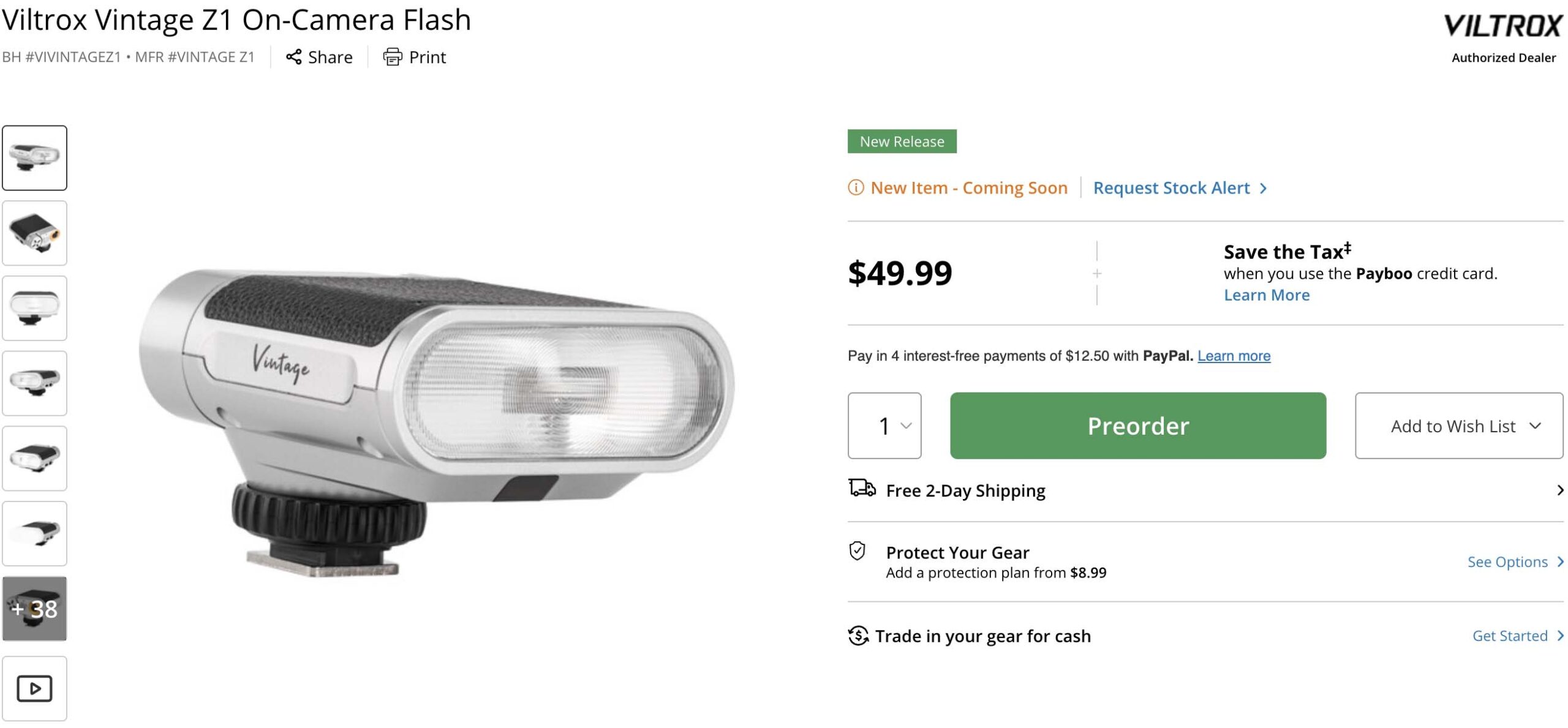Click the Coming Soon info icon
Viewport: 1568px width, 728px height.
click(856, 187)
